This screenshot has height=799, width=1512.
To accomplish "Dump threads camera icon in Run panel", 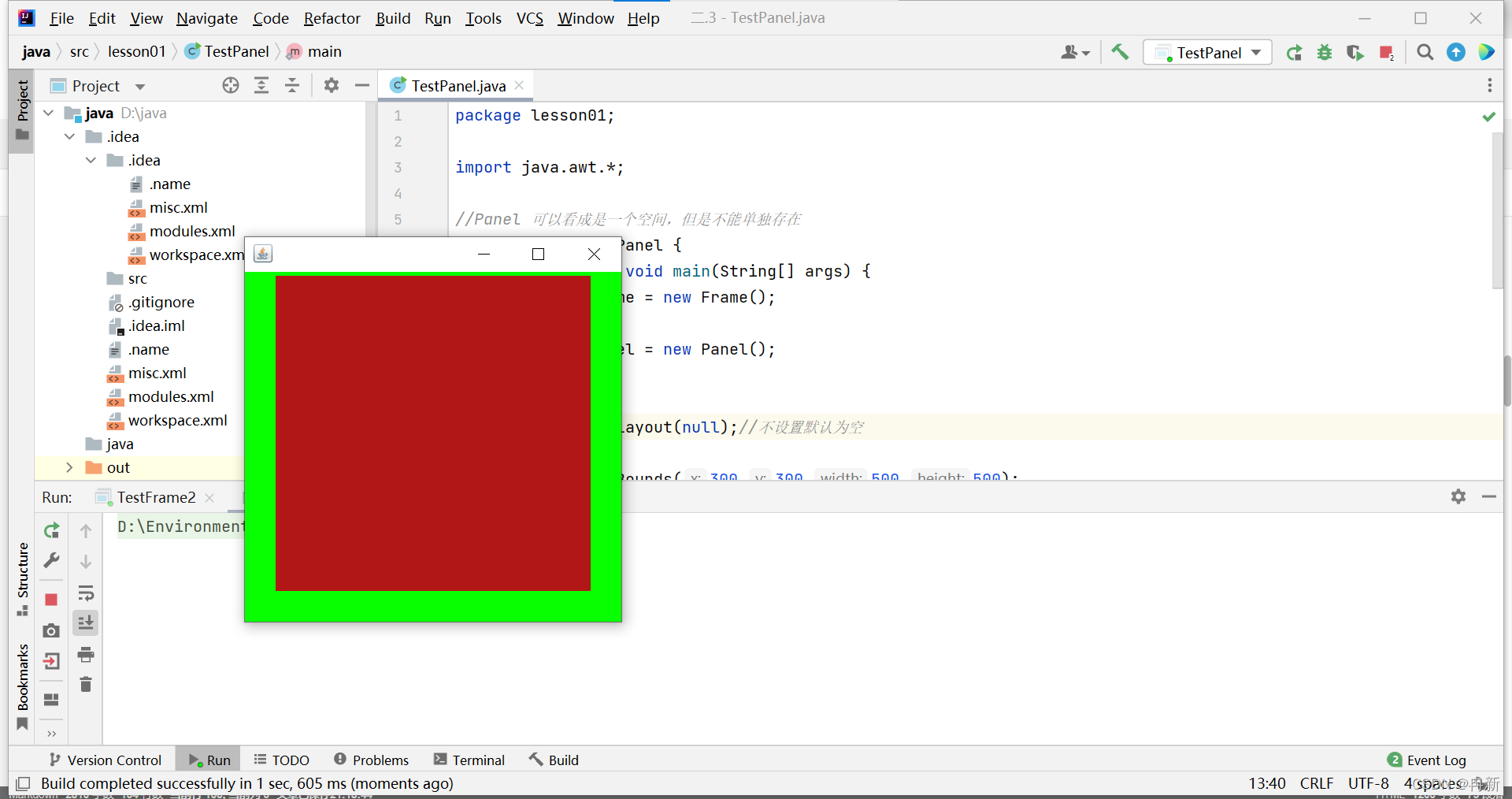I will tap(51, 630).
